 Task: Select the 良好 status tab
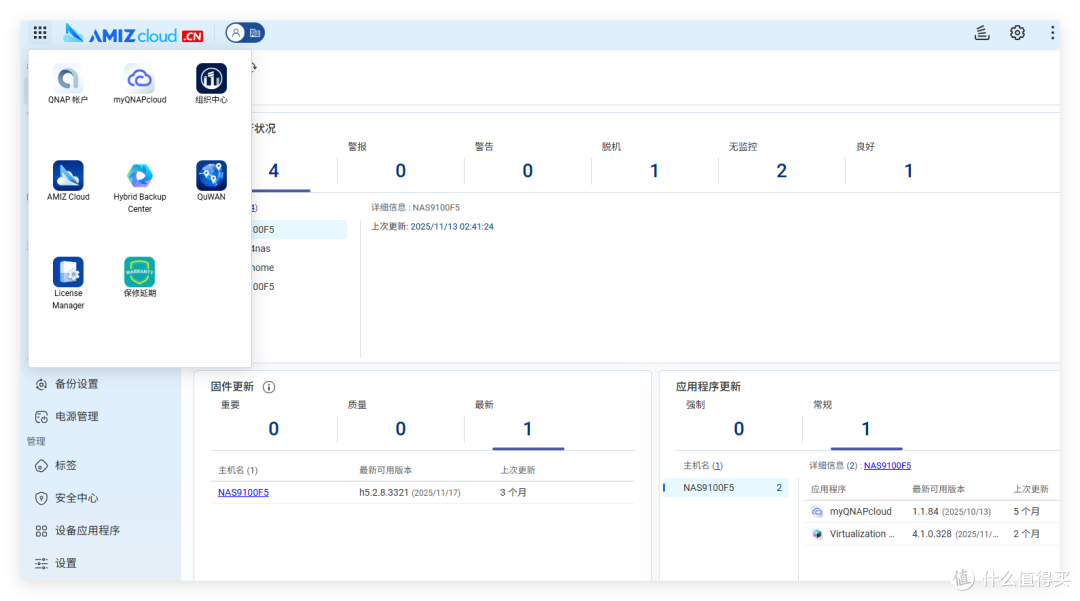pos(908,165)
